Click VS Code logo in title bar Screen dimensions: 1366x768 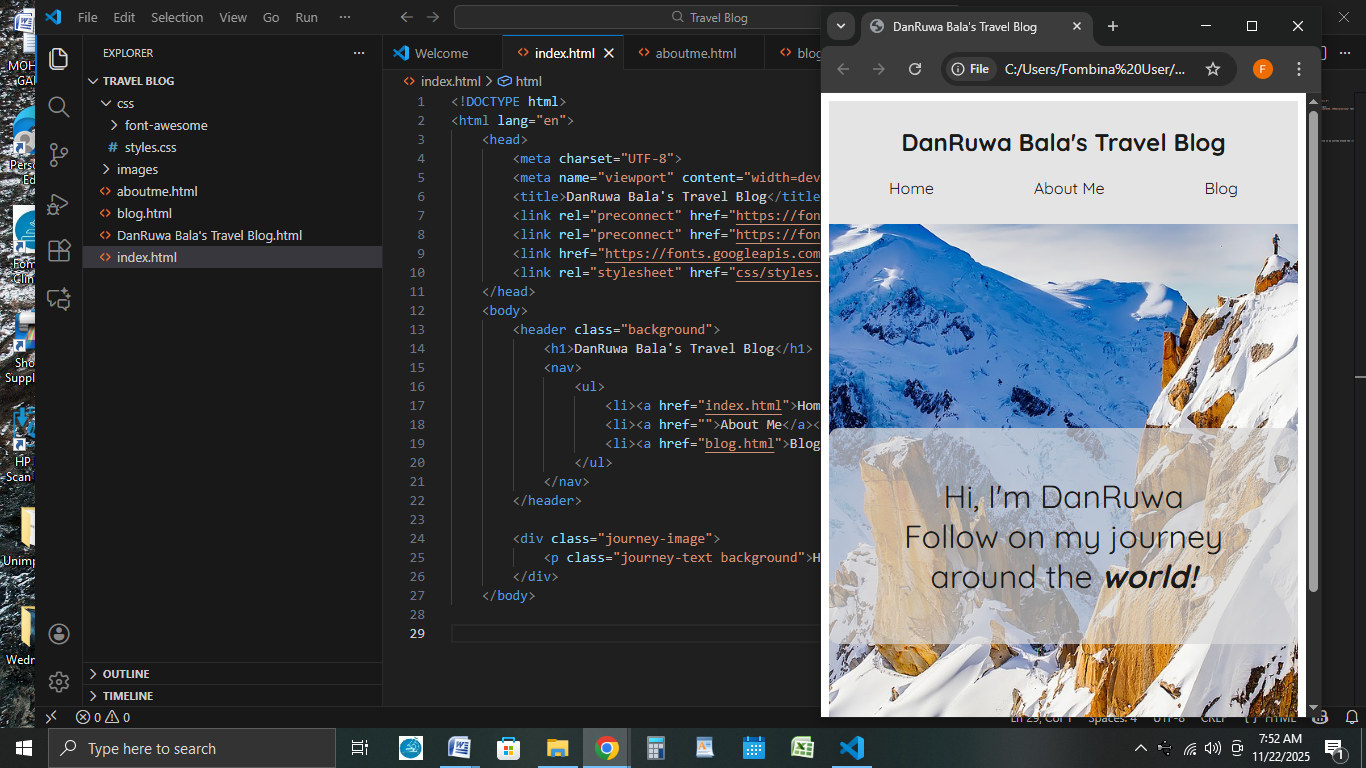point(53,17)
